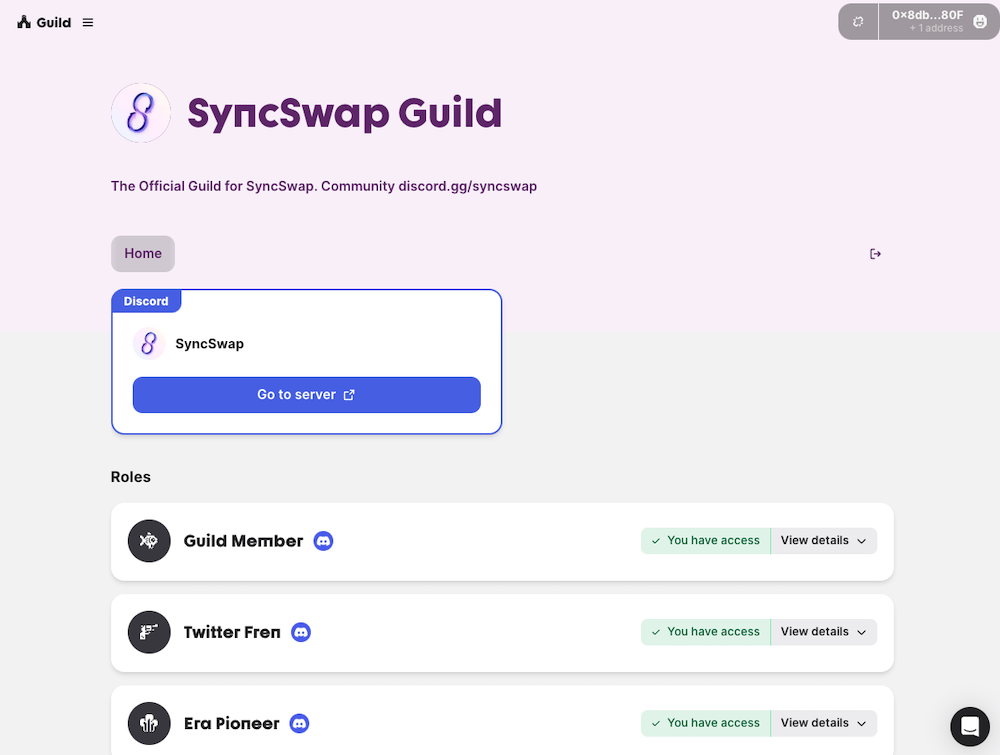Viewport: 1000px width, 755px height.
Task: Open the hamburger menu beside Guild
Action: pyautogui.click(x=87, y=21)
